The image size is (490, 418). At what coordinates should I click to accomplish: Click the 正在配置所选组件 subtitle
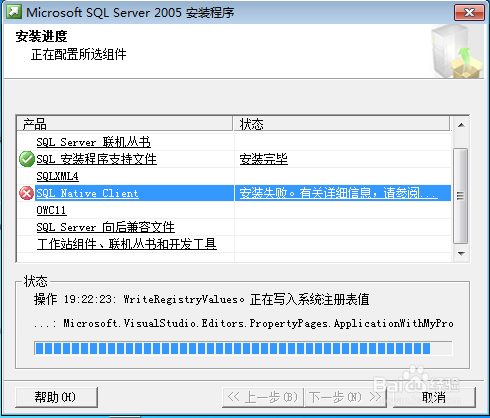[x=79, y=54]
